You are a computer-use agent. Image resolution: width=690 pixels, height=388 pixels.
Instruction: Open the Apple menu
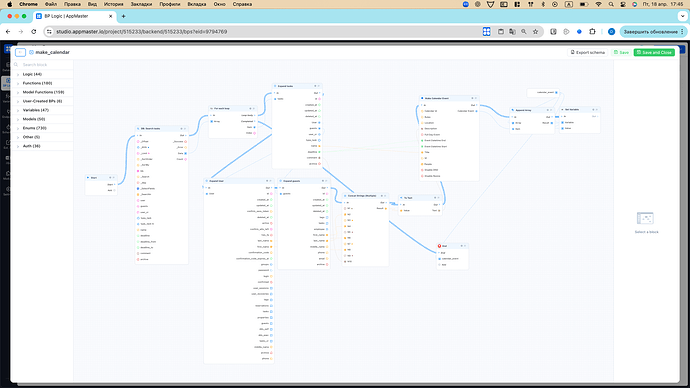(x=9, y=4)
